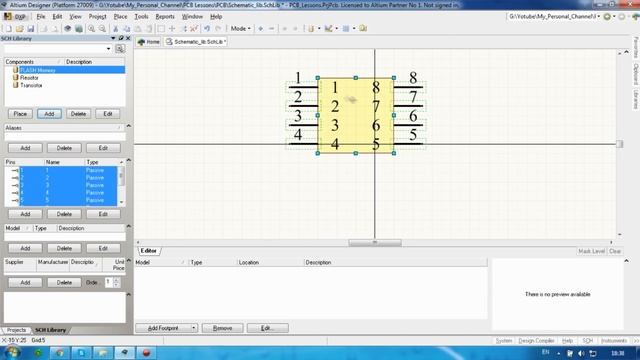
Task: Print the document using the printer icon
Action: click(43, 29)
